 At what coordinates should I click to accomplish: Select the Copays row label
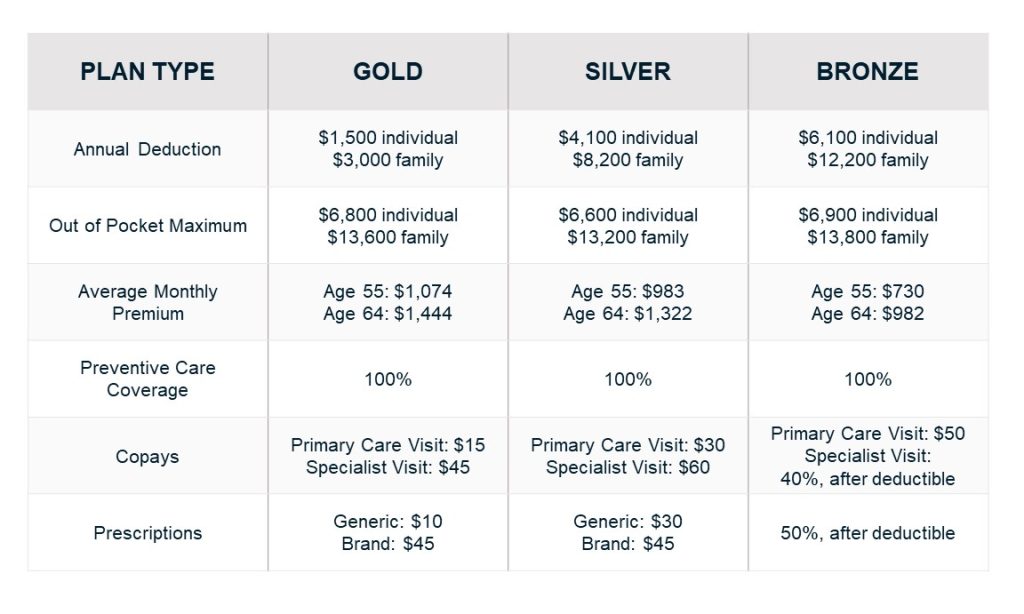[148, 456]
